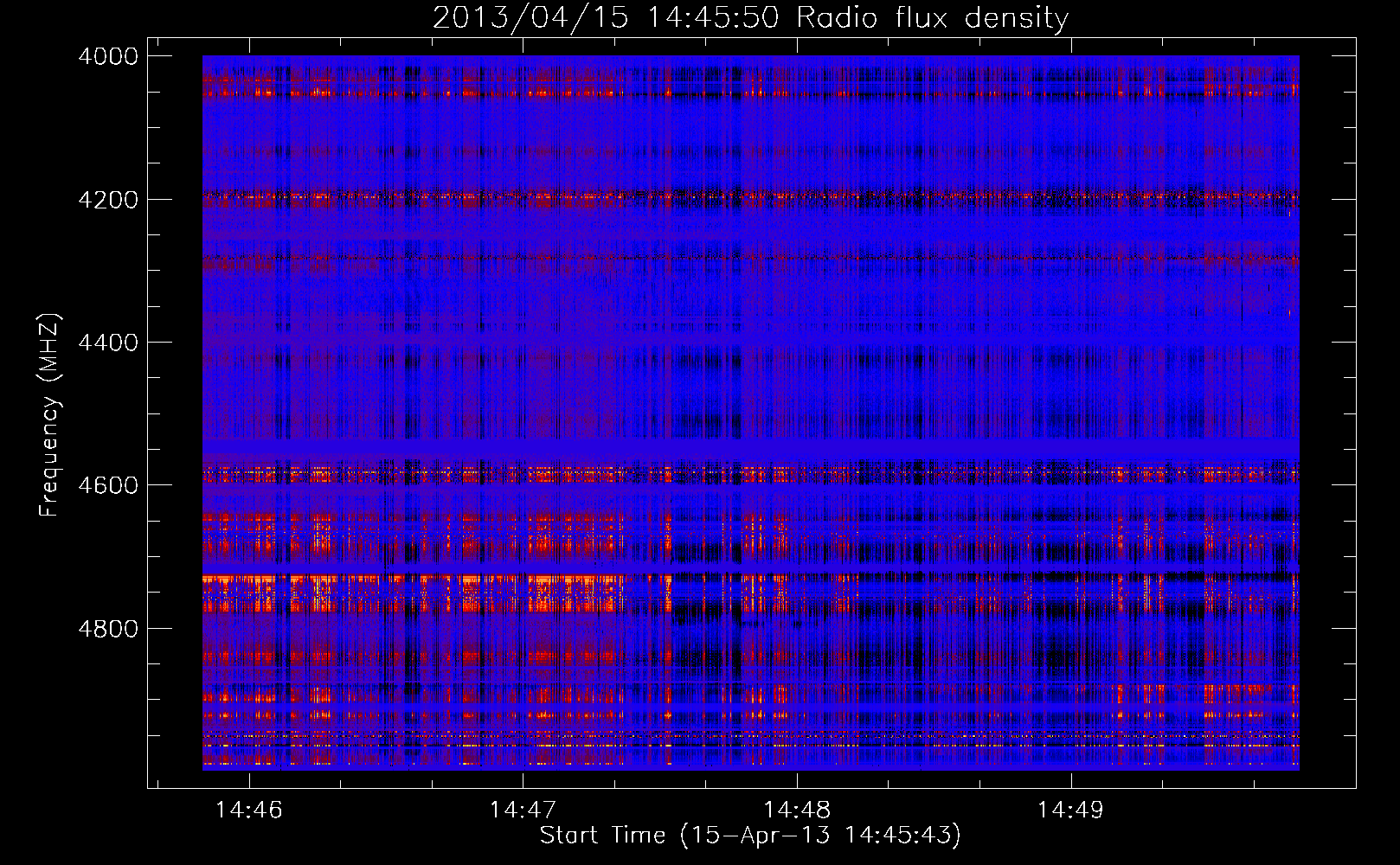The height and width of the screenshot is (865, 1400).
Task: Click the 4000 frequency tick label
Action: pyautogui.click(x=108, y=56)
